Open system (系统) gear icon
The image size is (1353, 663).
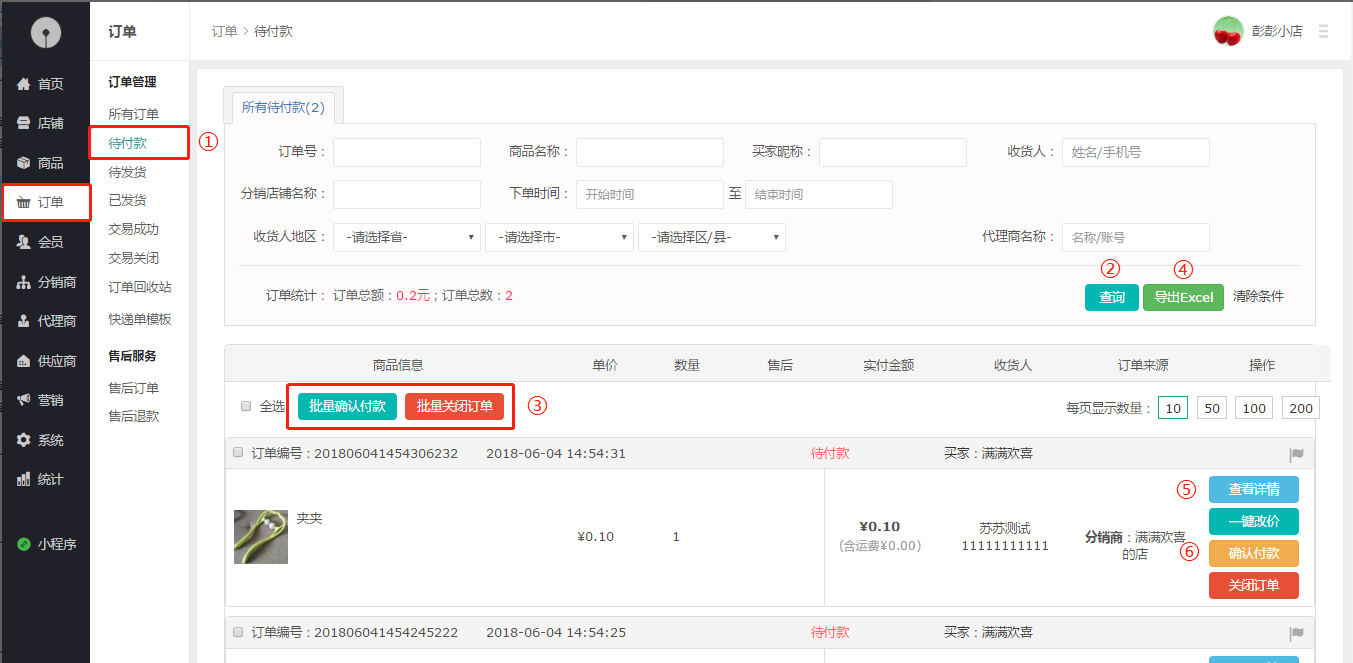(24, 440)
